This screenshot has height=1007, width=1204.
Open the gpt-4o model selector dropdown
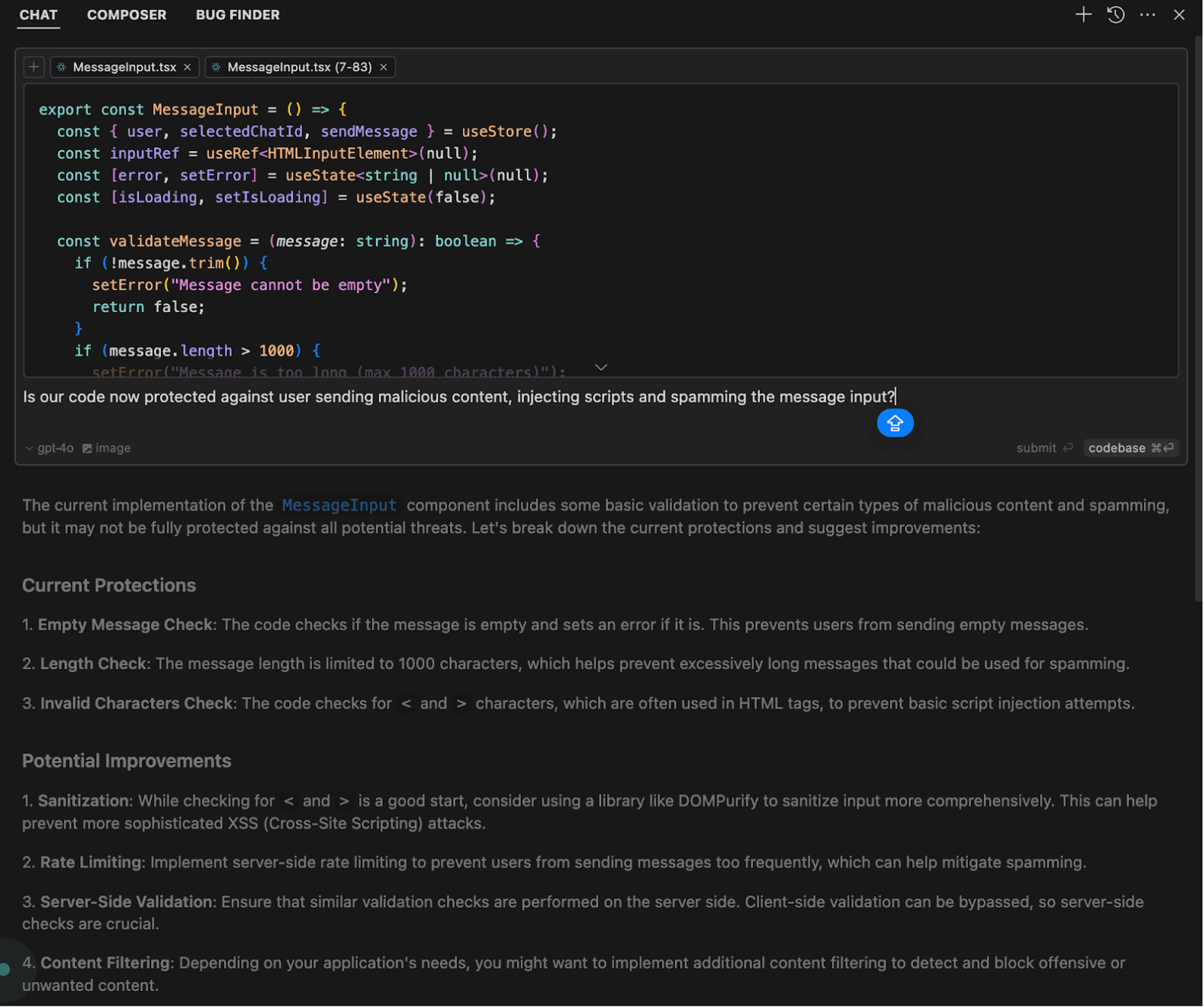[50, 449]
